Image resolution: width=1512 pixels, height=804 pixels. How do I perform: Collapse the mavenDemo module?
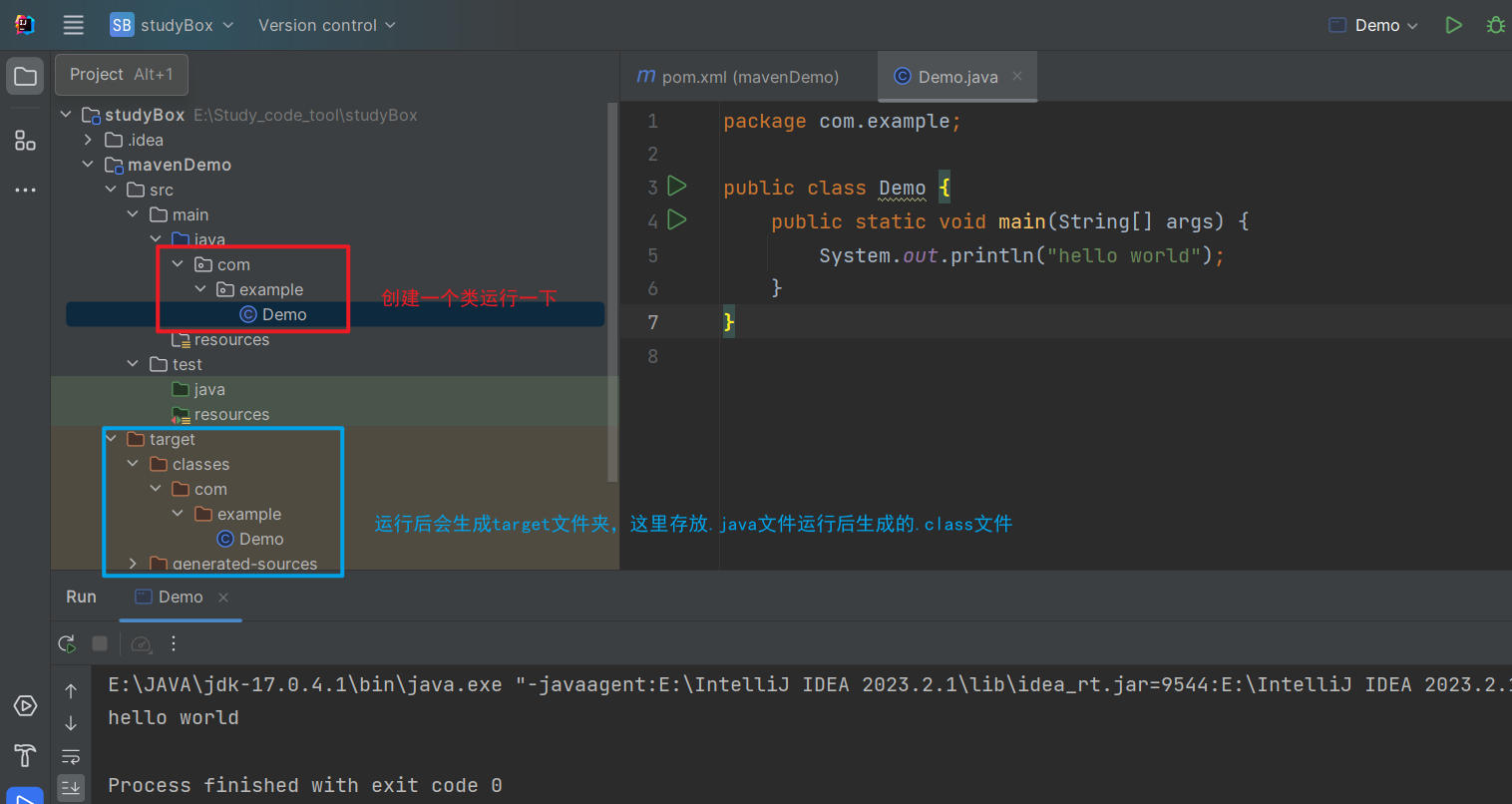coord(88,165)
